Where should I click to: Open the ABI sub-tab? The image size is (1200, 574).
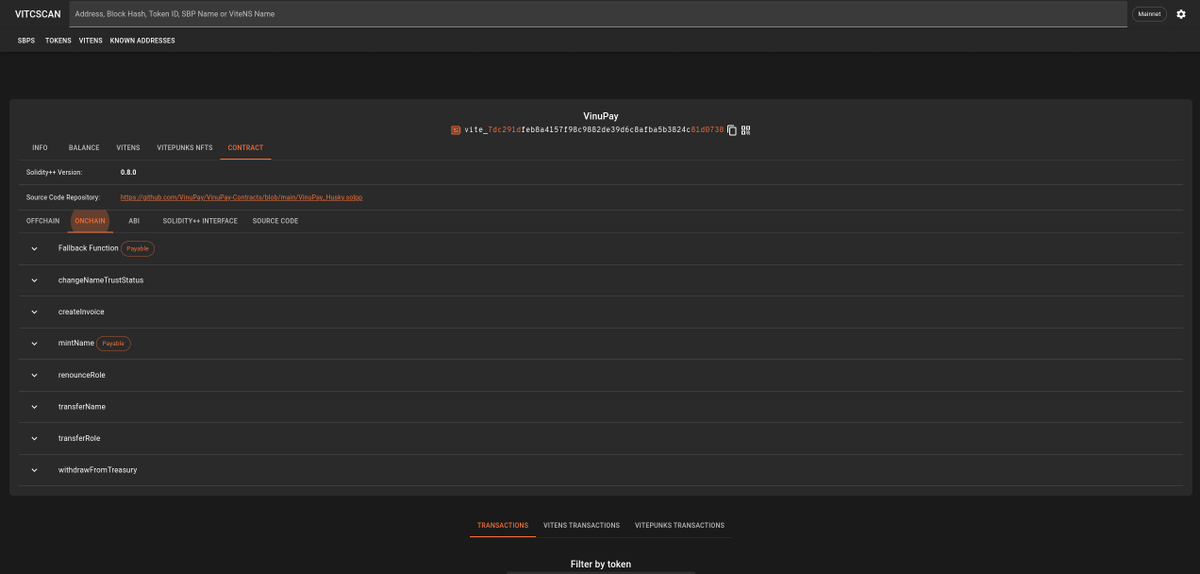coord(134,220)
